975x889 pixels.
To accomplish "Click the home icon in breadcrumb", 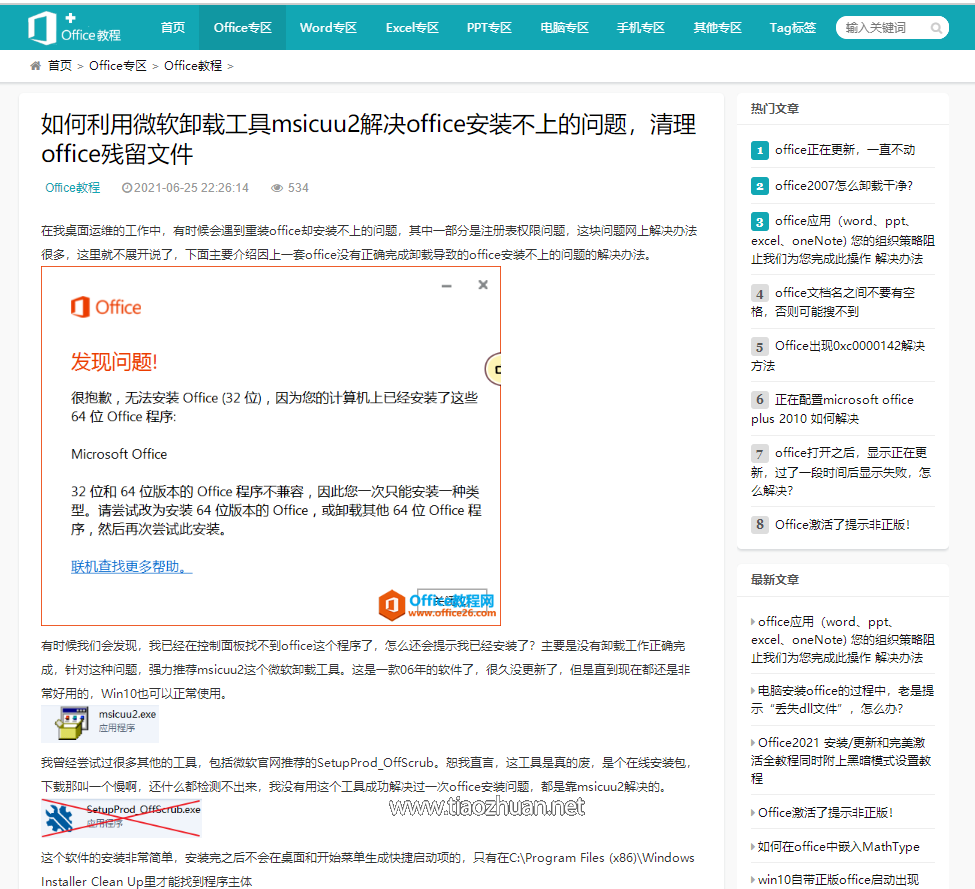I will pos(35,66).
